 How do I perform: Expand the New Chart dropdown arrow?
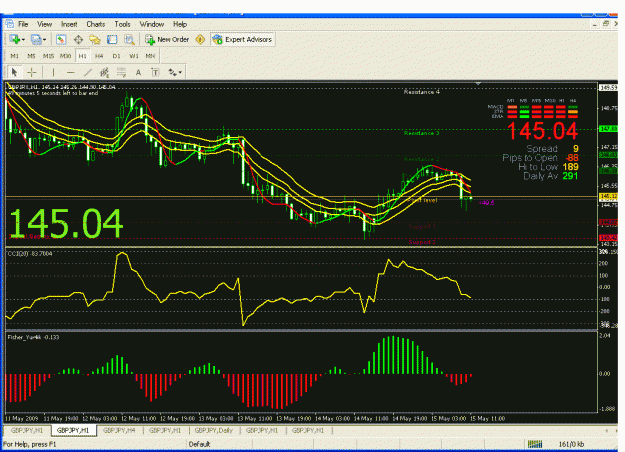(24, 39)
